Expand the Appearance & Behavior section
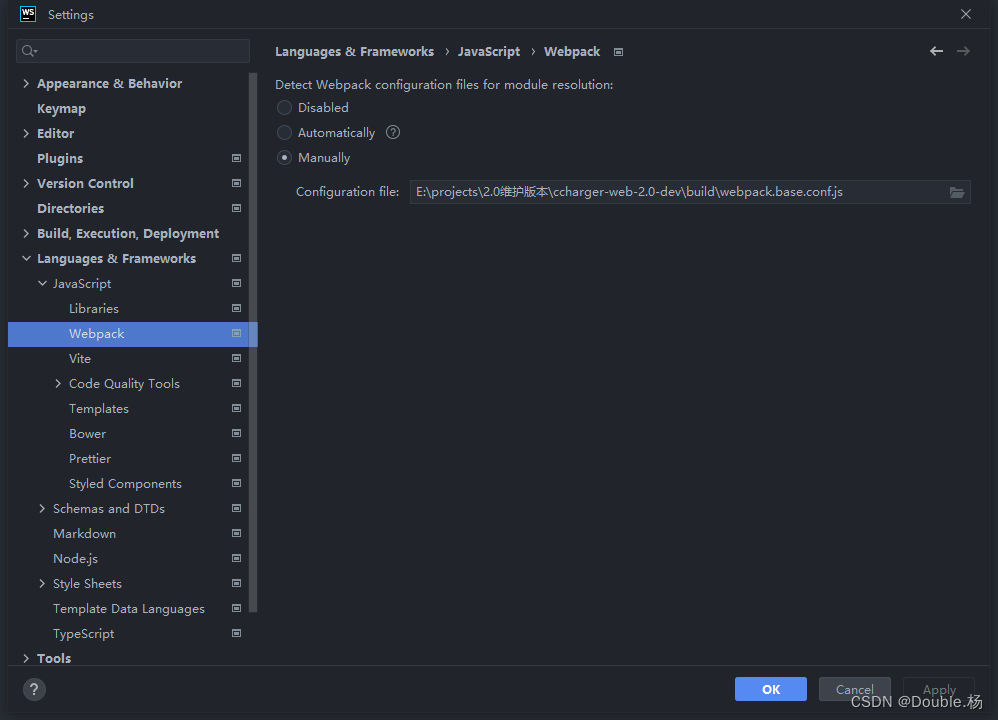The width and height of the screenshot is (998, 720). (26, 83)
